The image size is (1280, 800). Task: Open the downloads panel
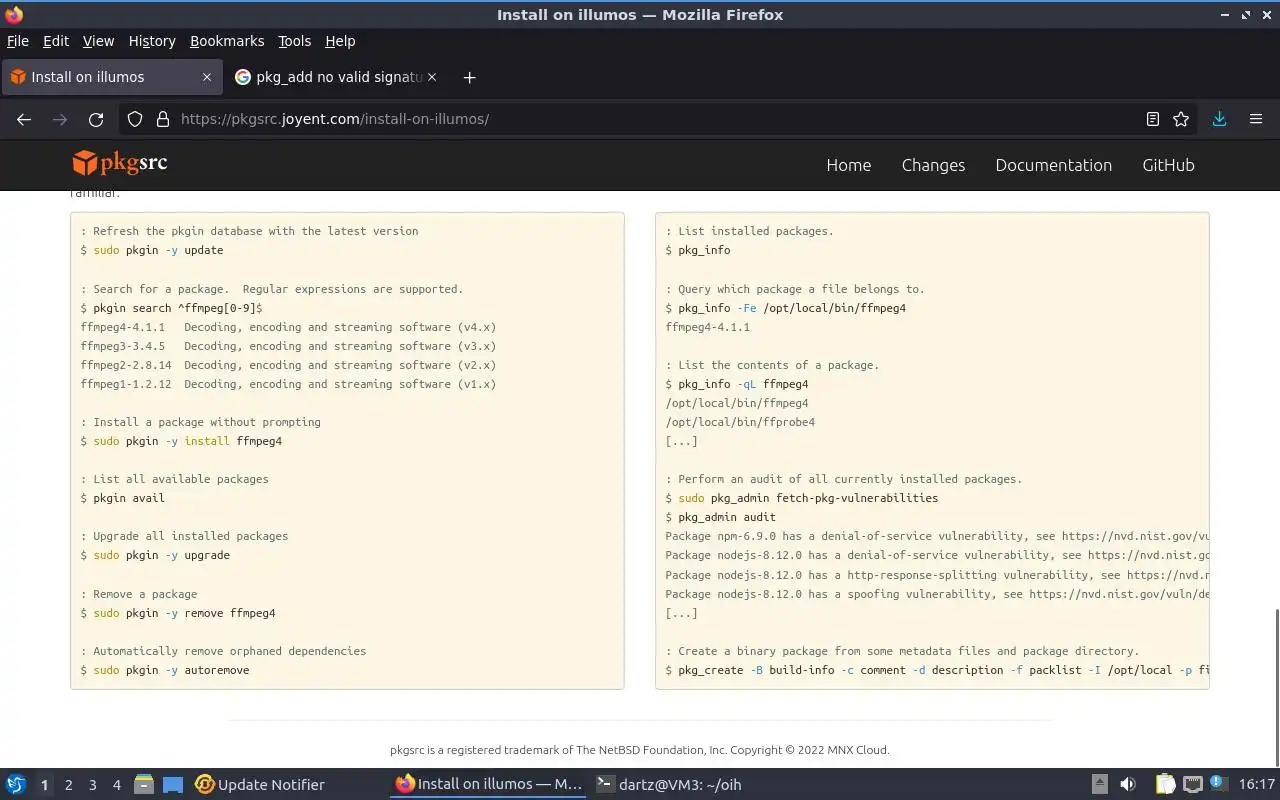point(1219,119)
